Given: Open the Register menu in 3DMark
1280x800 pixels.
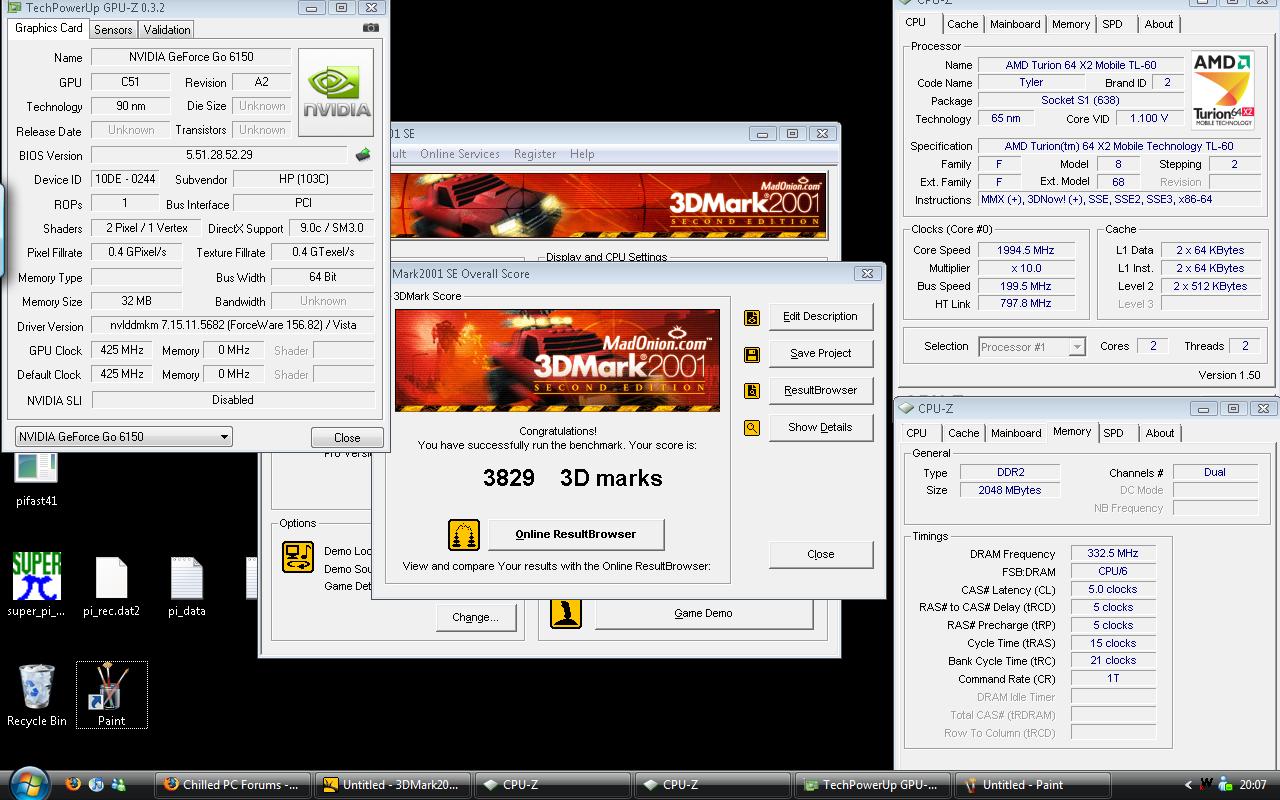Looking at the screenshot, I should [535, 154].
